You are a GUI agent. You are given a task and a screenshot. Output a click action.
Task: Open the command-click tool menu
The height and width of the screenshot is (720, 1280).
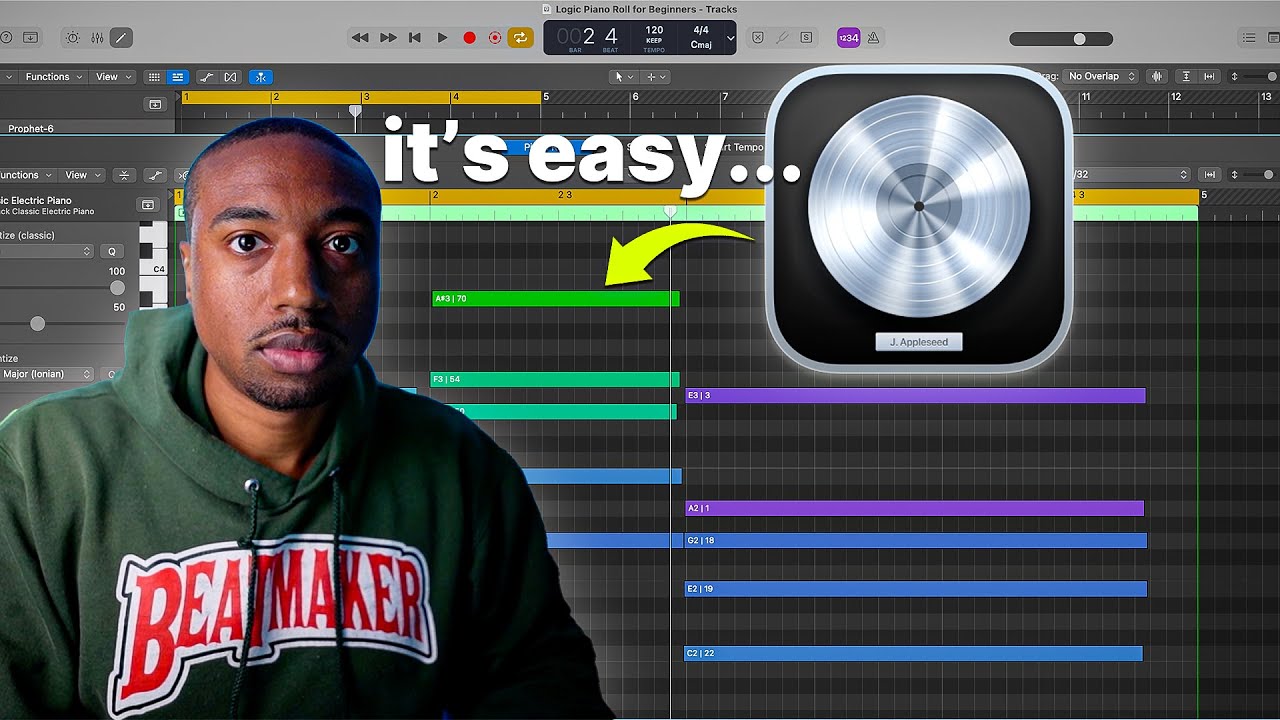(x=656, y=77)
